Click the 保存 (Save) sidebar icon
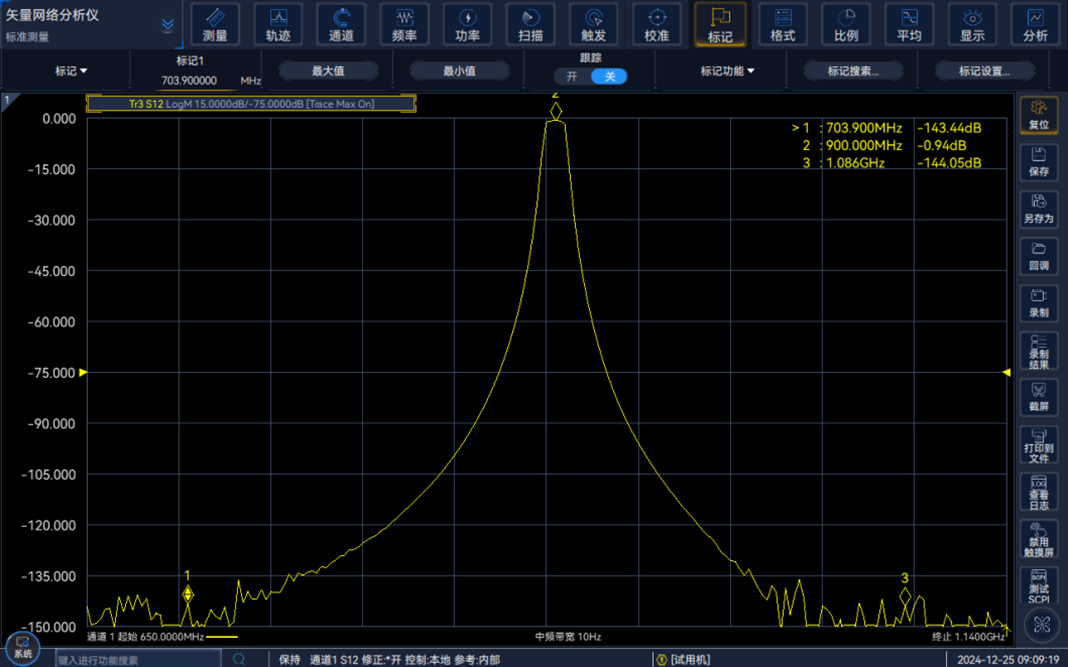The height and width of the screenshot is (667, 1068). click(x=1039, y=161)
